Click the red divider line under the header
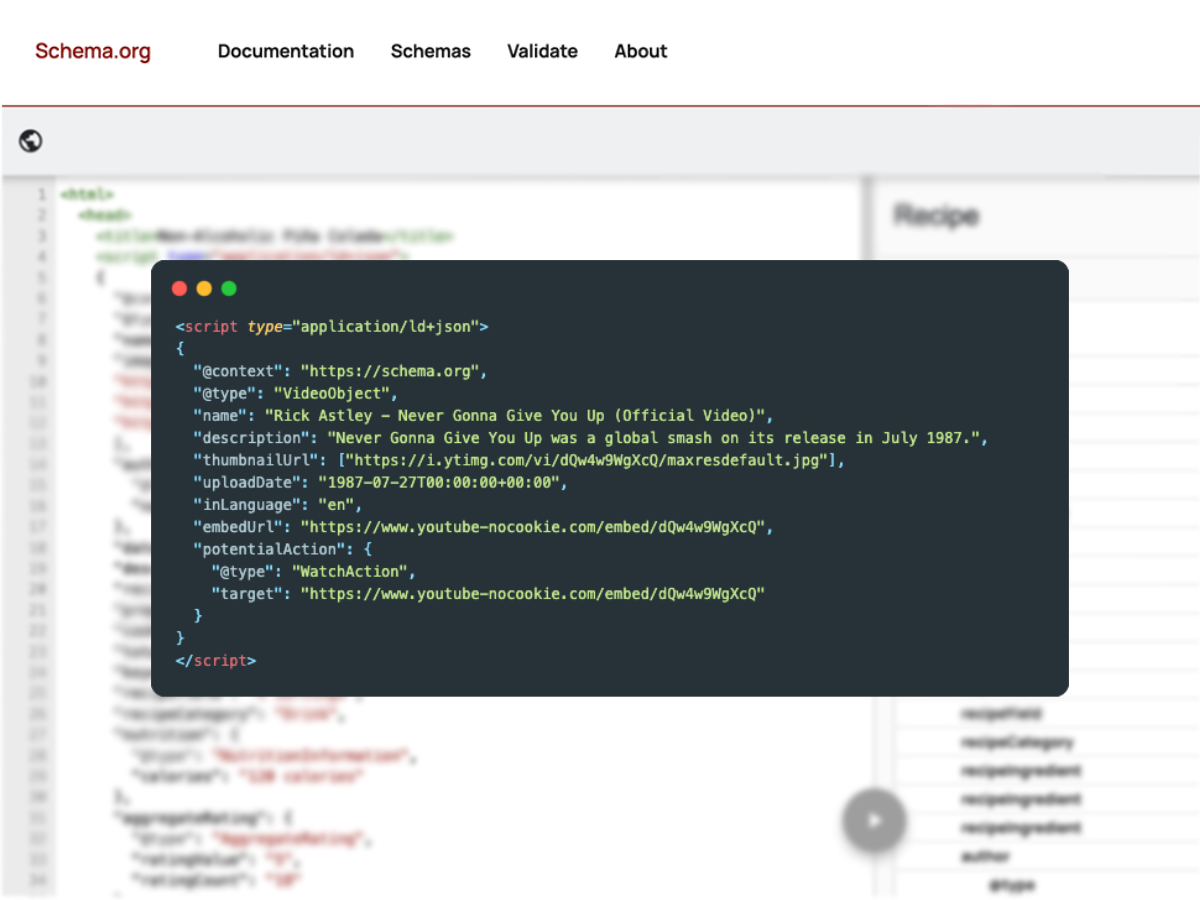The width and height of the screenshot is (1200, 900). [600, 103]
